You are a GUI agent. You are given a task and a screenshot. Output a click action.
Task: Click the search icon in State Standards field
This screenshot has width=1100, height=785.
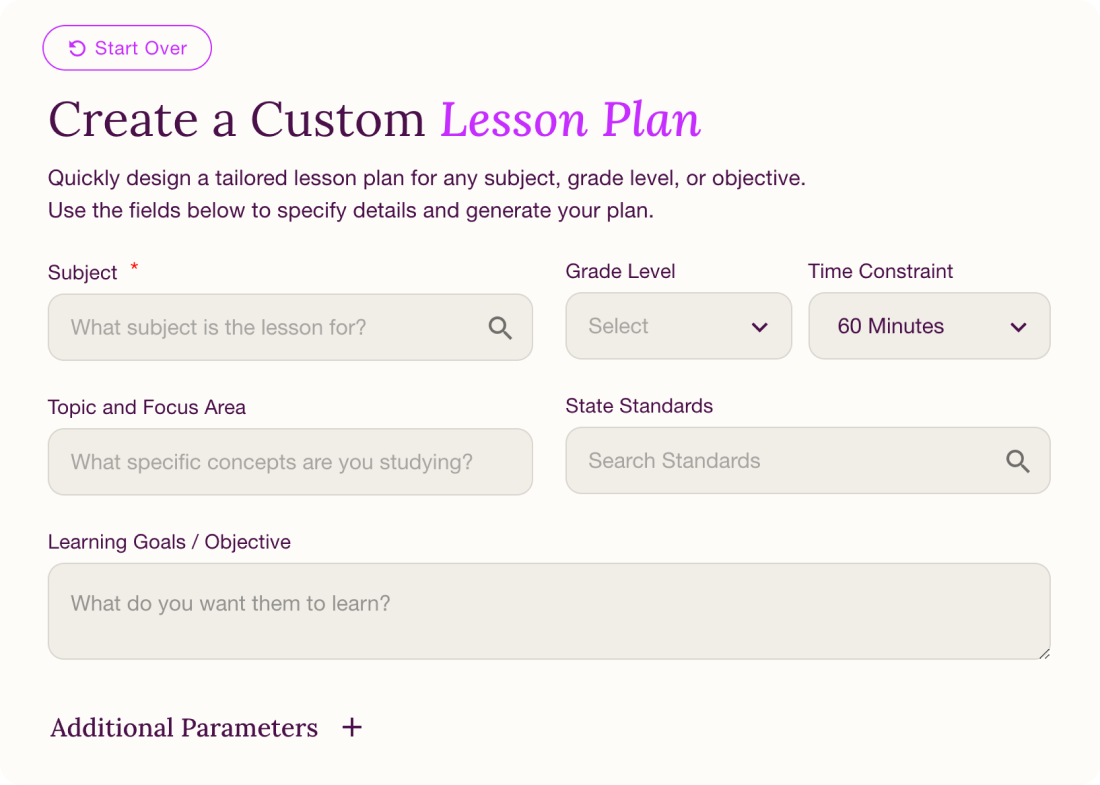(x=1018, y=461)
